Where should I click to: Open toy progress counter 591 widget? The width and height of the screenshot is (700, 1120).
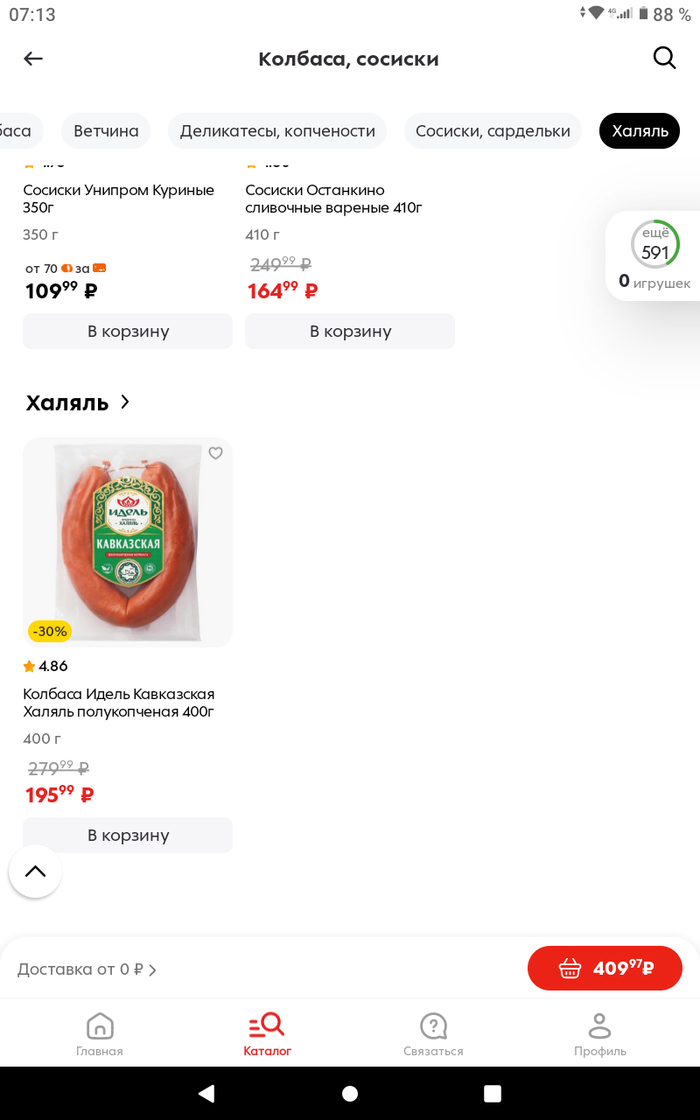654,255
